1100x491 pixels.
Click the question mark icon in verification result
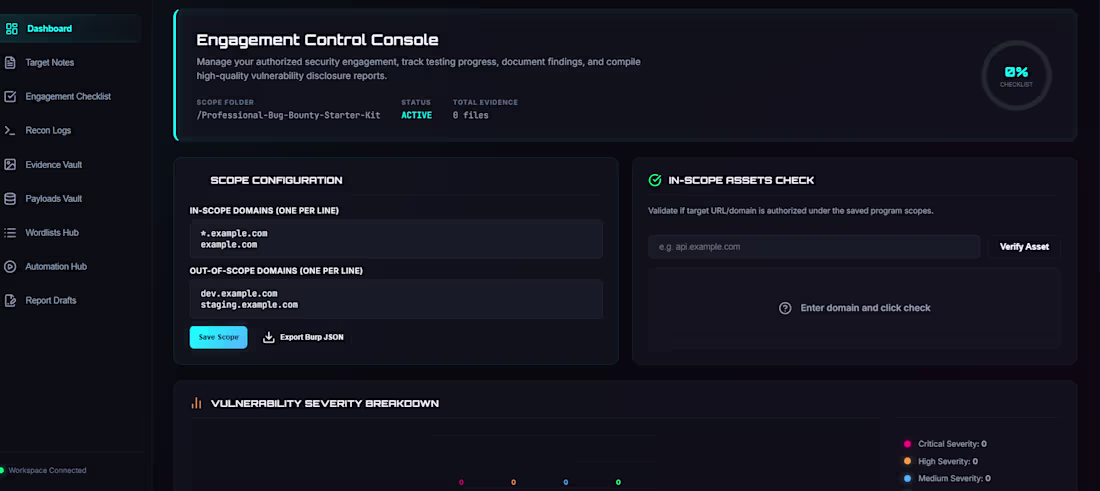[x=785, y=308]
